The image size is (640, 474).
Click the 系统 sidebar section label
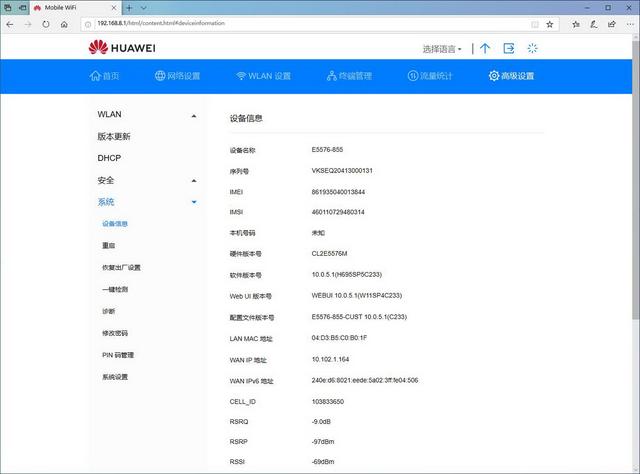coord(106,202)
